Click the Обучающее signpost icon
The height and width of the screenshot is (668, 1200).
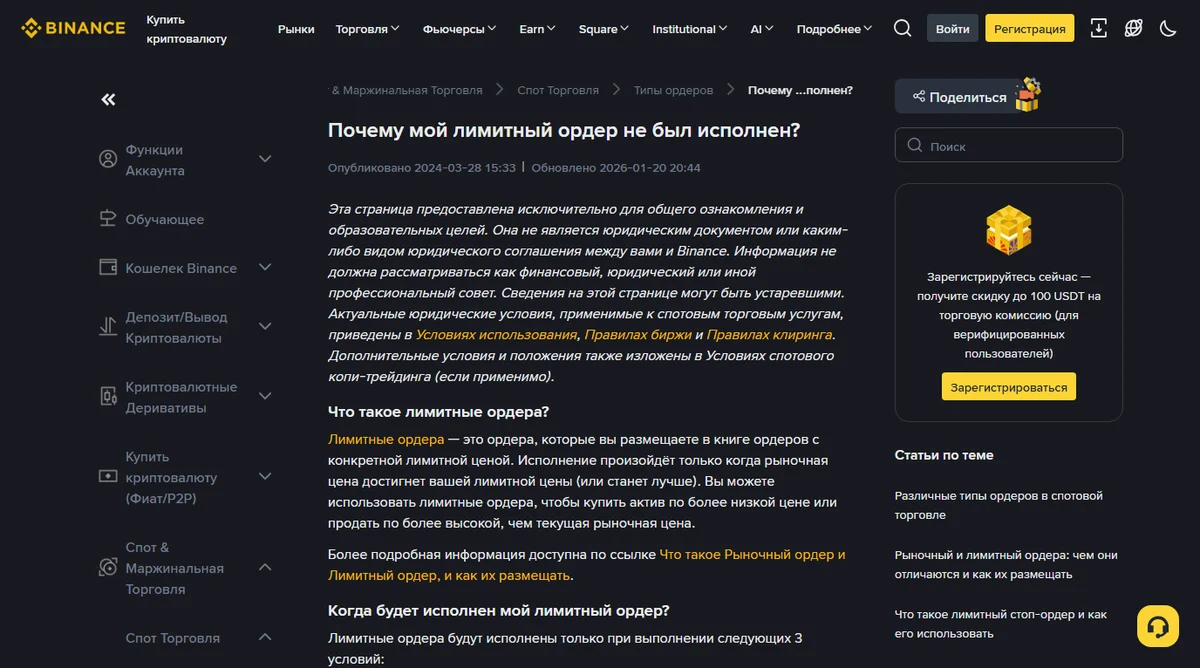click(x=108, y=218)
